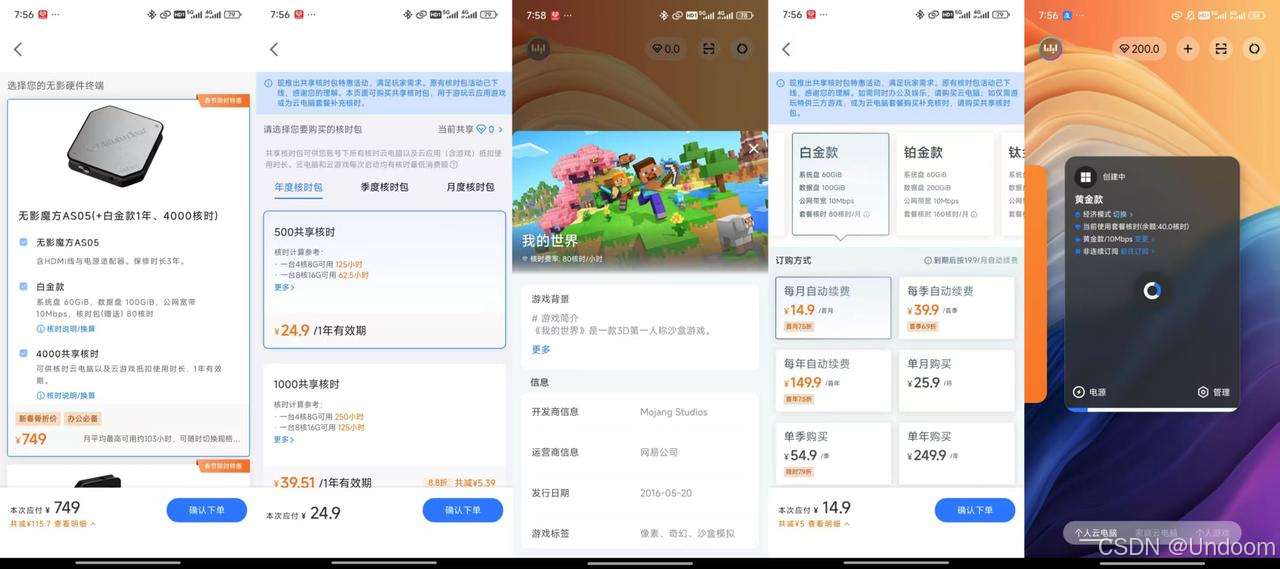The height and width of the screenshot is (569, 1280).
Task: Choose the 铂金款 plan card
Action: (x=944, y=184)
